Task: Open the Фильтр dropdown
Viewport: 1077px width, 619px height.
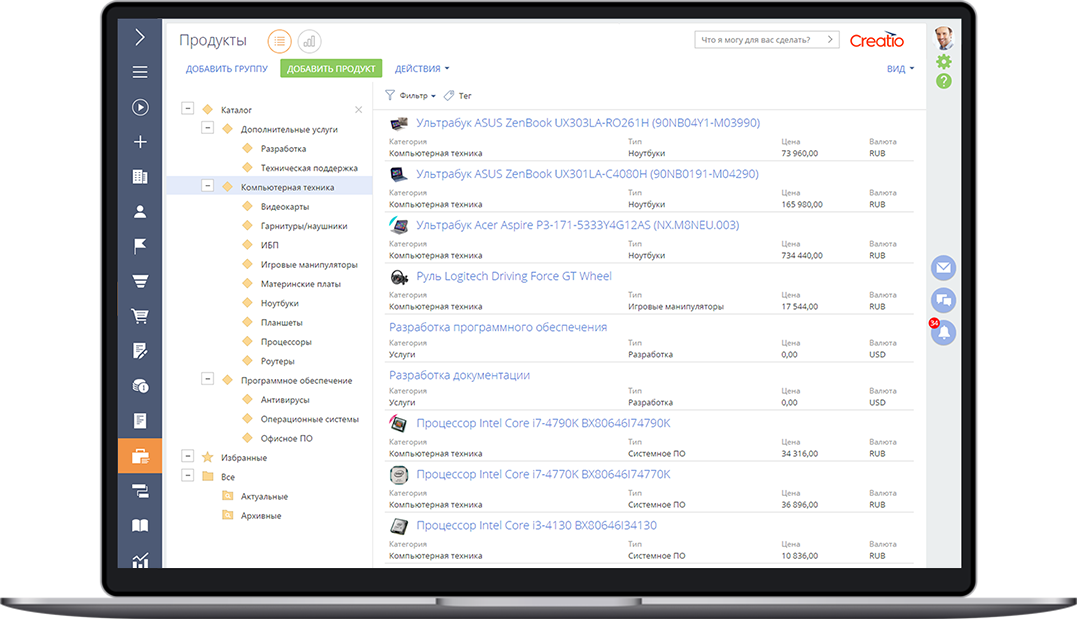Action: (410, 95)
